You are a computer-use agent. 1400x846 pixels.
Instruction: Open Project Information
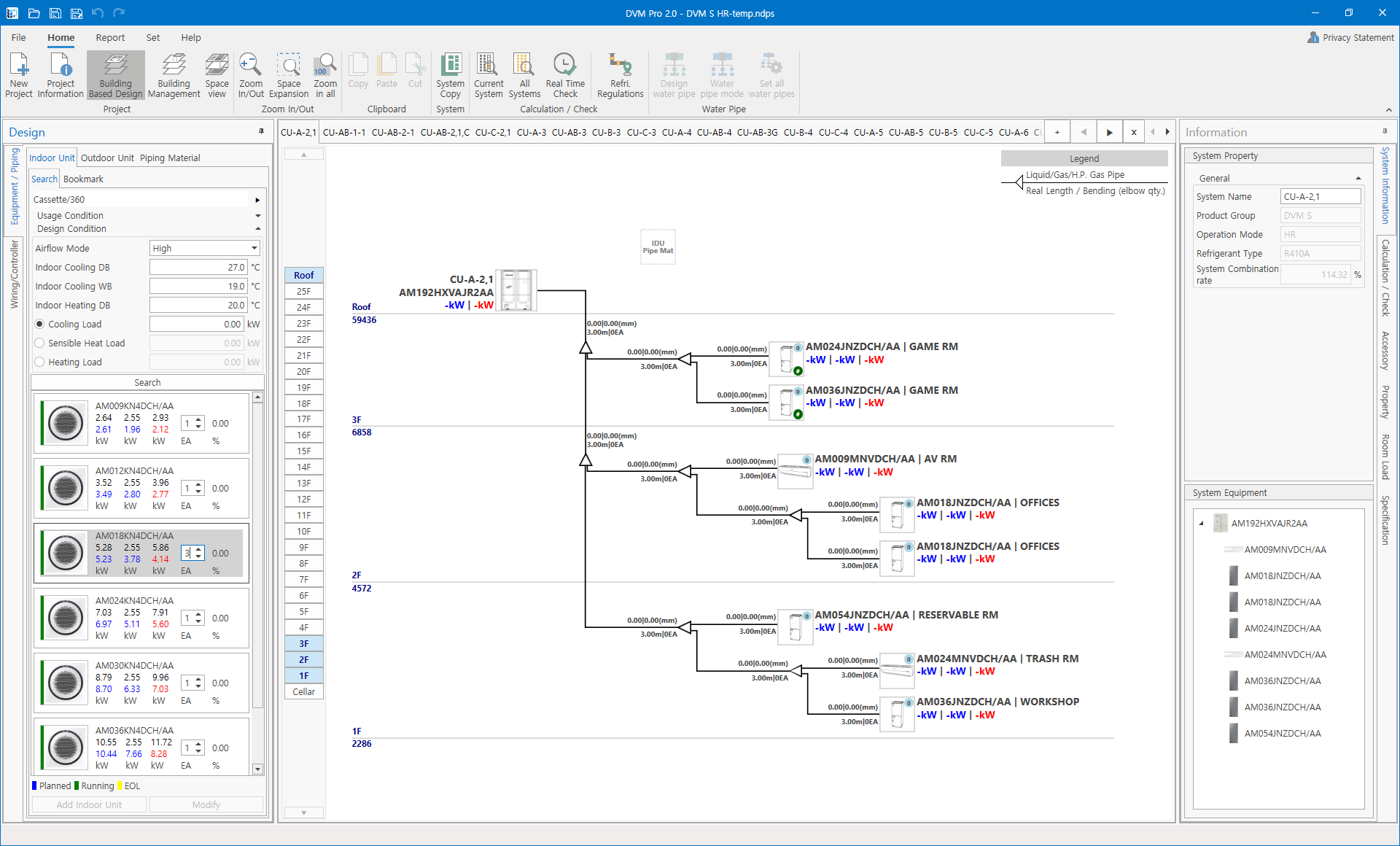point(61,75)
